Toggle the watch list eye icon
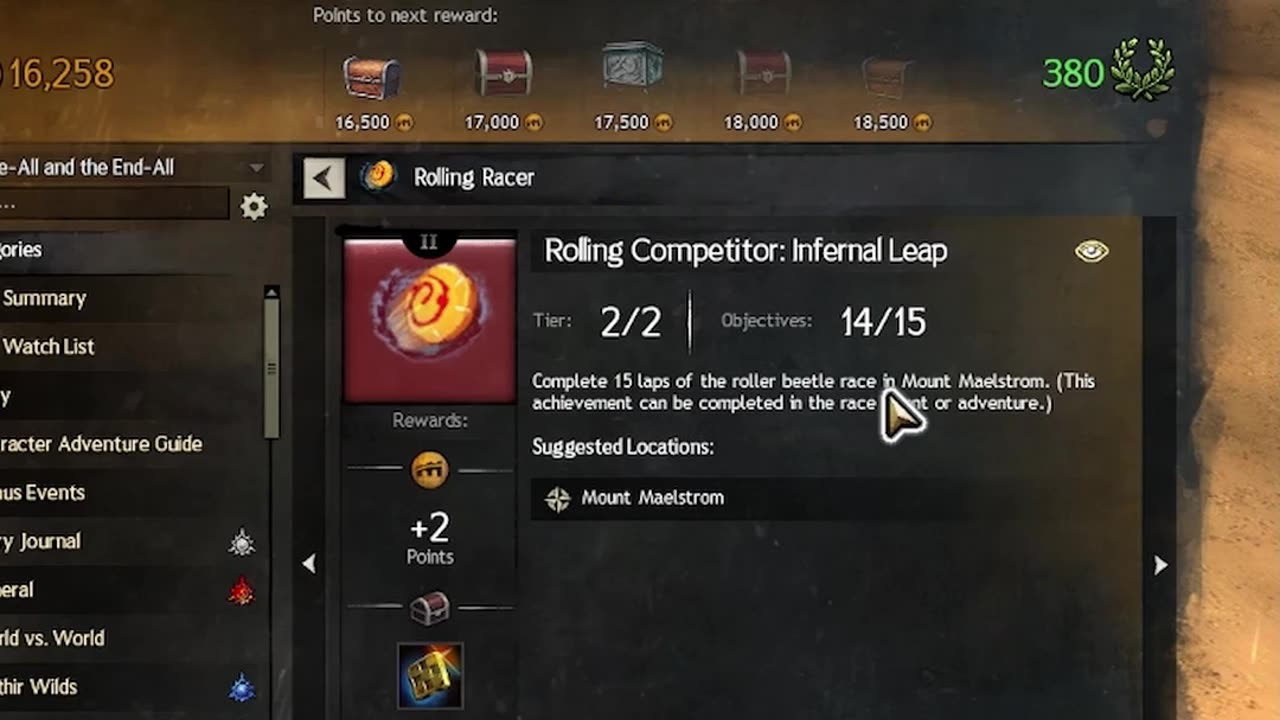Screen dimensions: 1280x720 (x=1092, y=251)
